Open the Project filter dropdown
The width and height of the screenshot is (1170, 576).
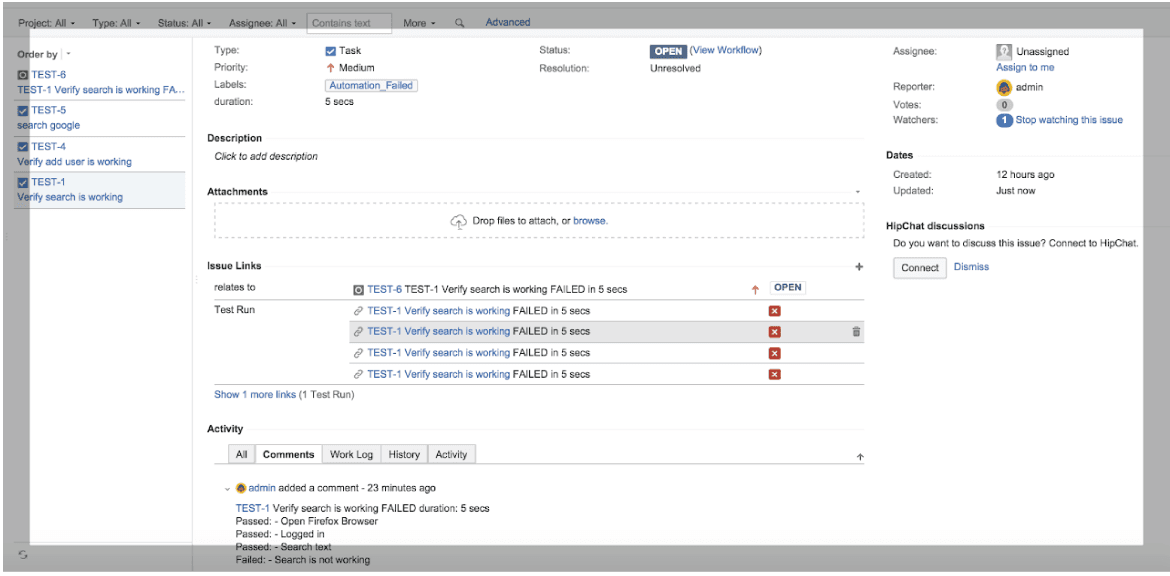coord(46,23)
